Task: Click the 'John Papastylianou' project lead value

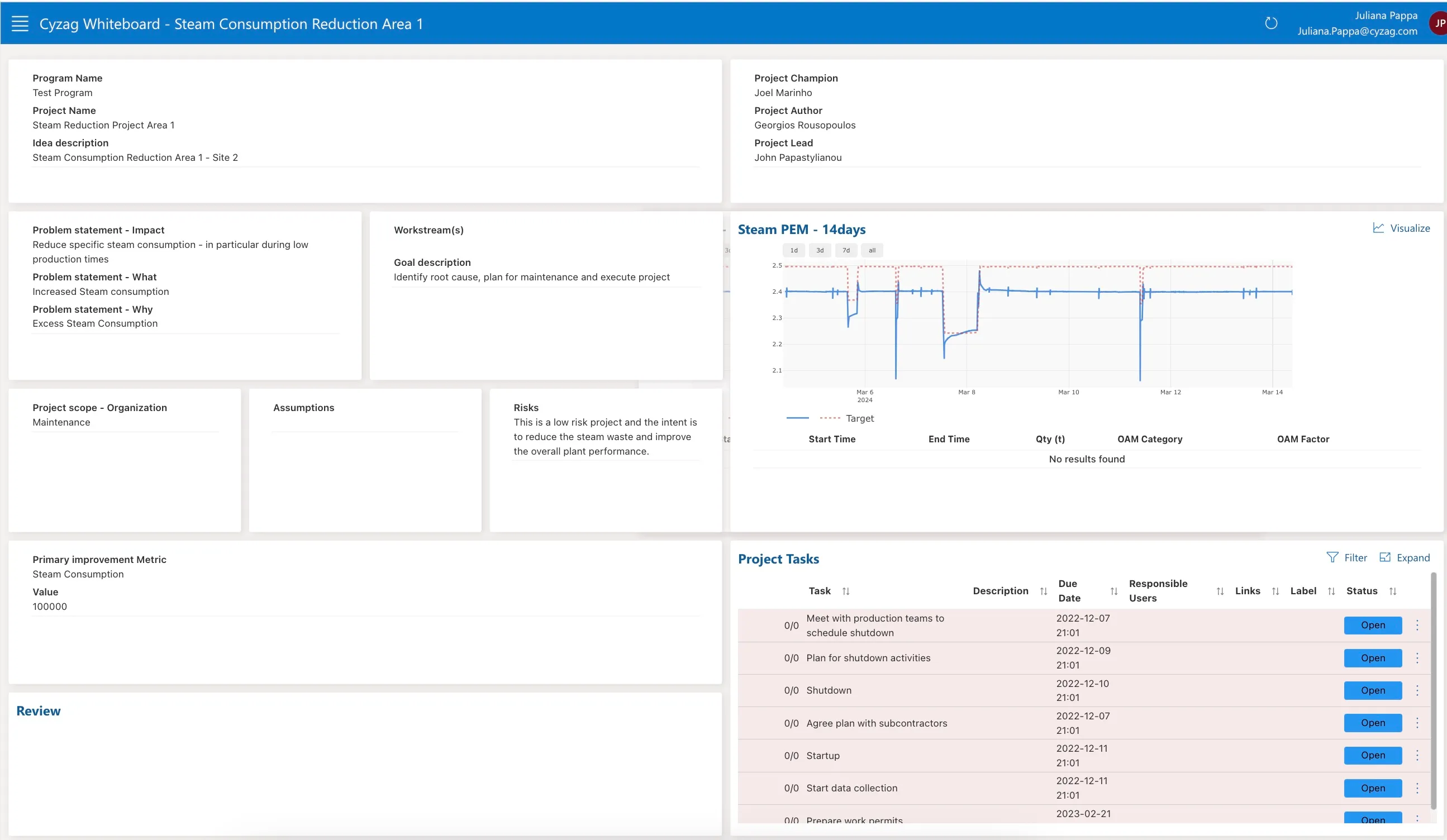Action: click(798, 158)
